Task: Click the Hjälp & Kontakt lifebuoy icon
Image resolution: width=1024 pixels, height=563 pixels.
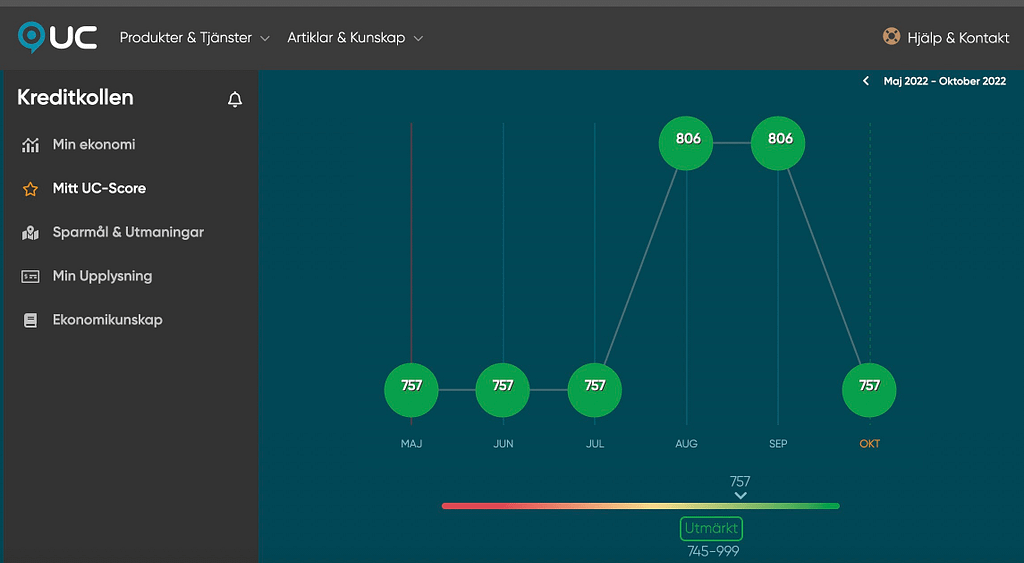Action: pyautogui.click(x=891, y=37)
